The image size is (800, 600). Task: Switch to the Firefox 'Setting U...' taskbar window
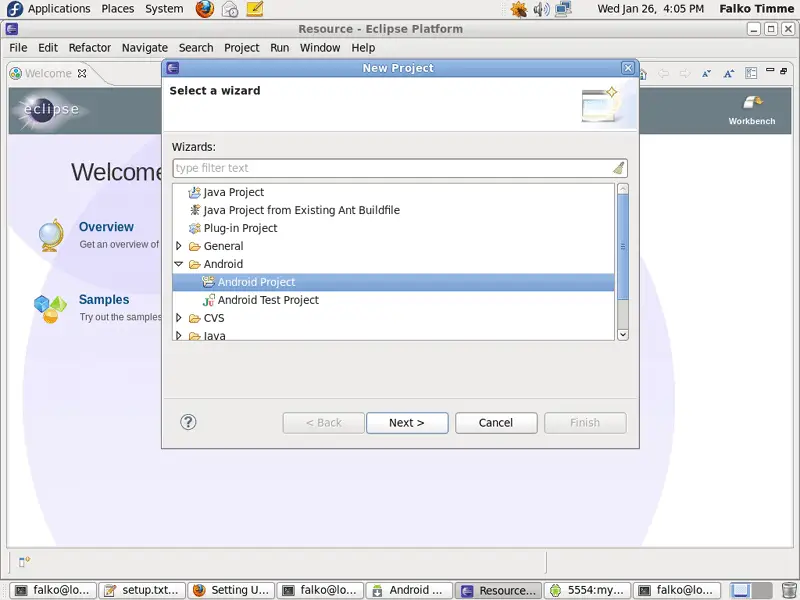click(x=231, y=590)
